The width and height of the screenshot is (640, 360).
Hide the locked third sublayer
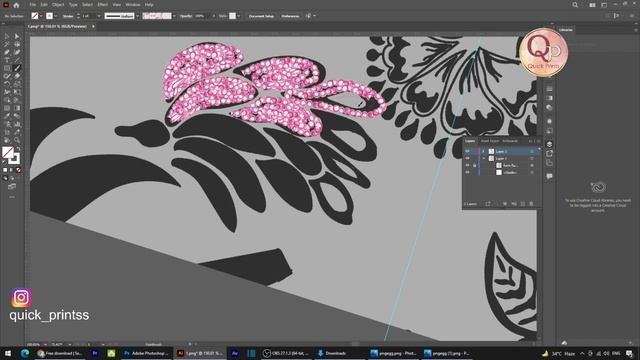point(468,165)
